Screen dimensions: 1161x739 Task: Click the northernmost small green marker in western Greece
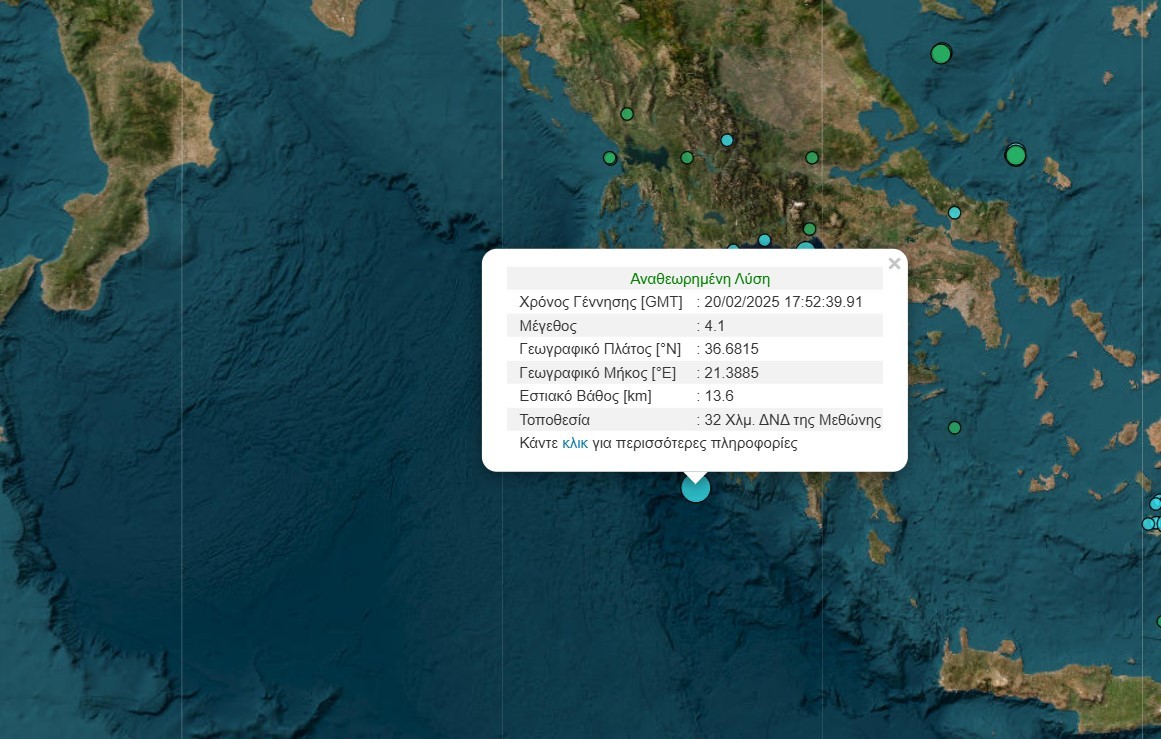[x=627, y=114]
